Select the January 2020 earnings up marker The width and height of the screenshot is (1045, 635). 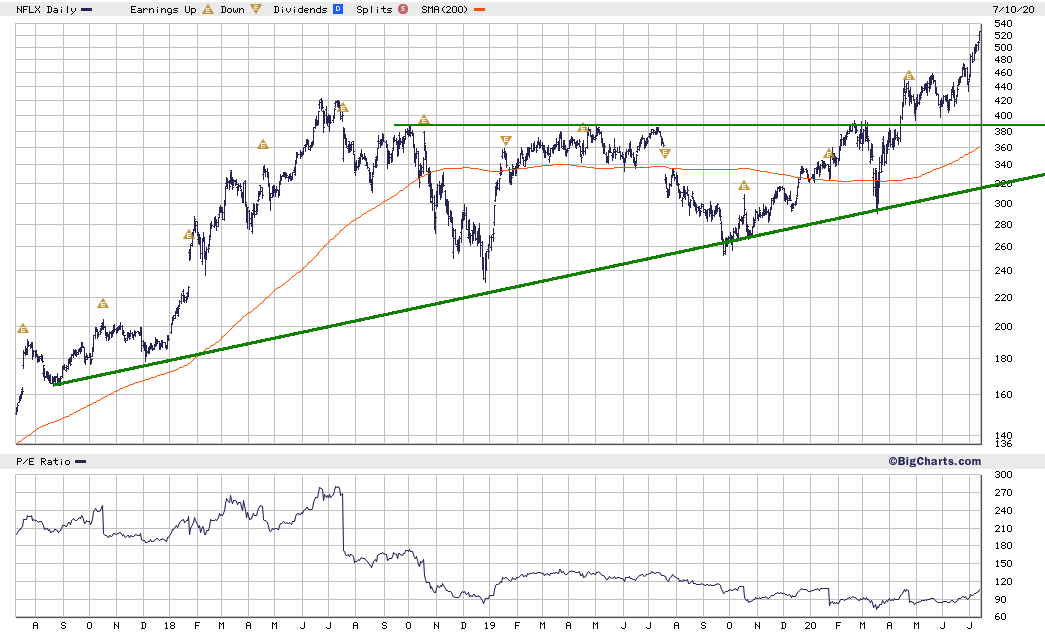[828, 154]
